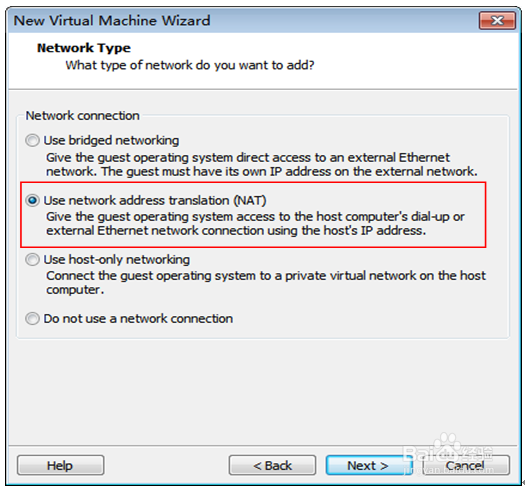Open Help for the wizard
Image resolution: width=525 pixels, height=489 pixels.
61,465
